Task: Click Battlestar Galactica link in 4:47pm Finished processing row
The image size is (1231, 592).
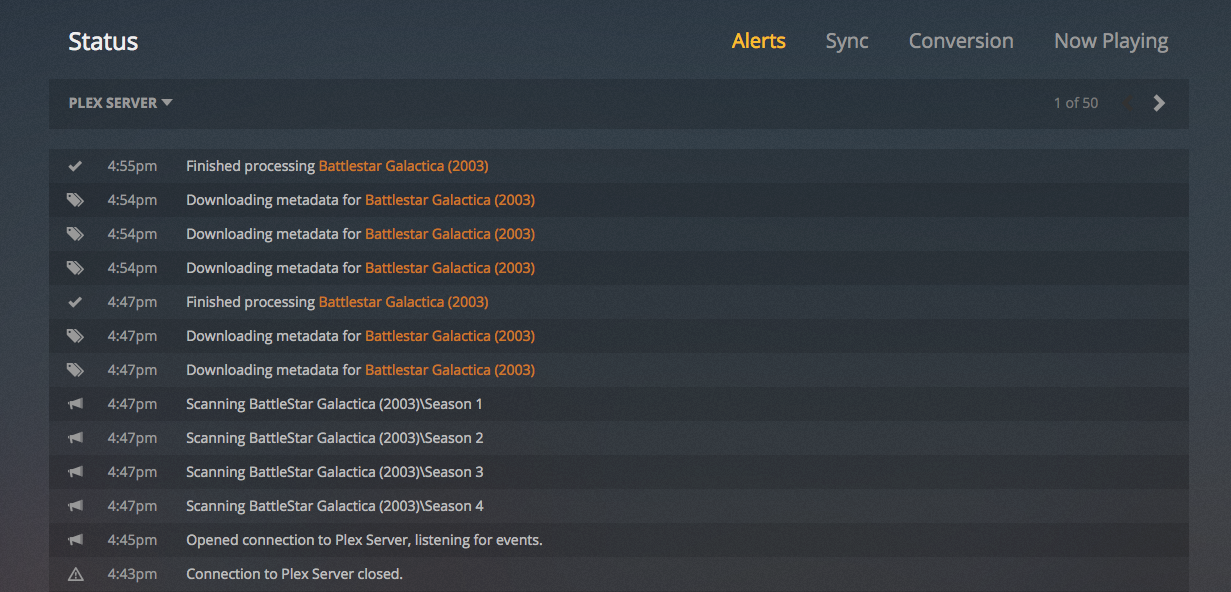Action: point(403,302)
